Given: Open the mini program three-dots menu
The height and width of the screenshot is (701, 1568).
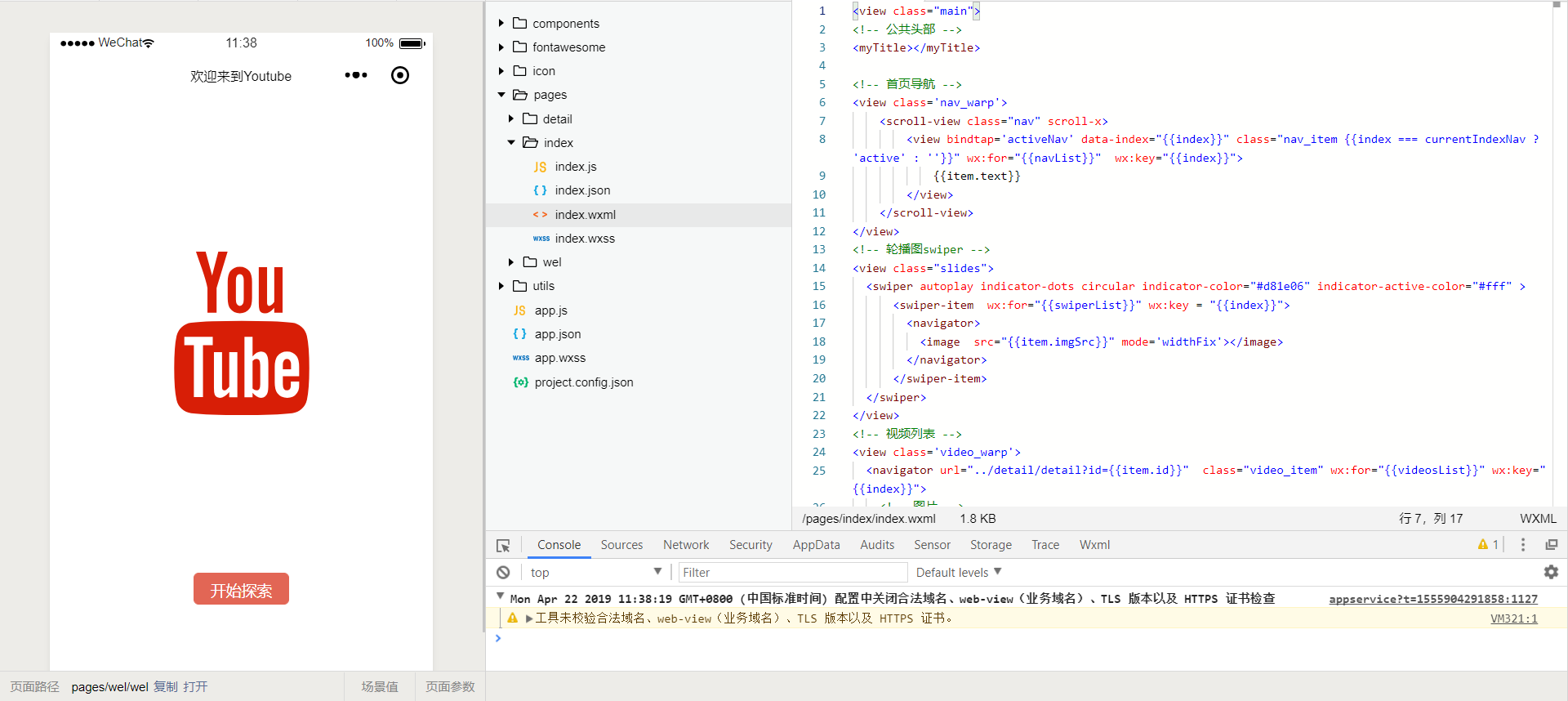Looking at the screenshot, I should point(356,75).
